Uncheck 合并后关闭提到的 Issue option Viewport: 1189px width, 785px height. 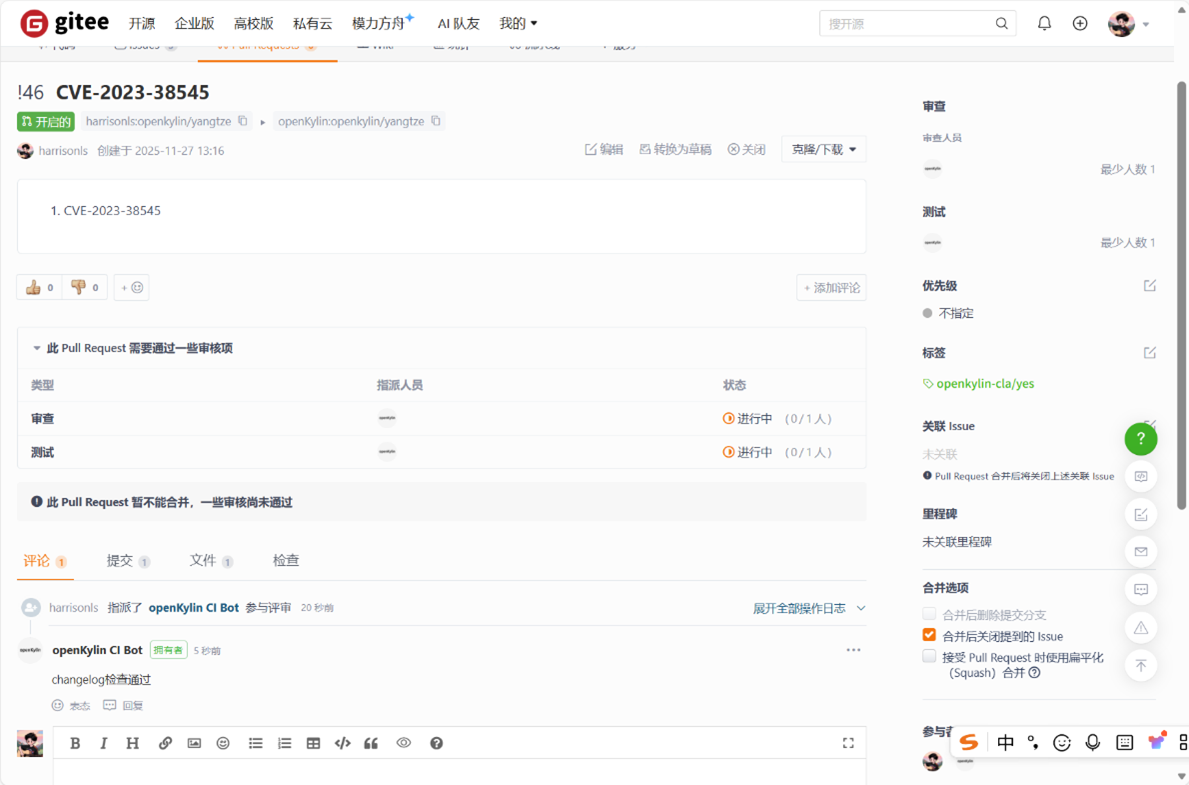pos(928,636)
